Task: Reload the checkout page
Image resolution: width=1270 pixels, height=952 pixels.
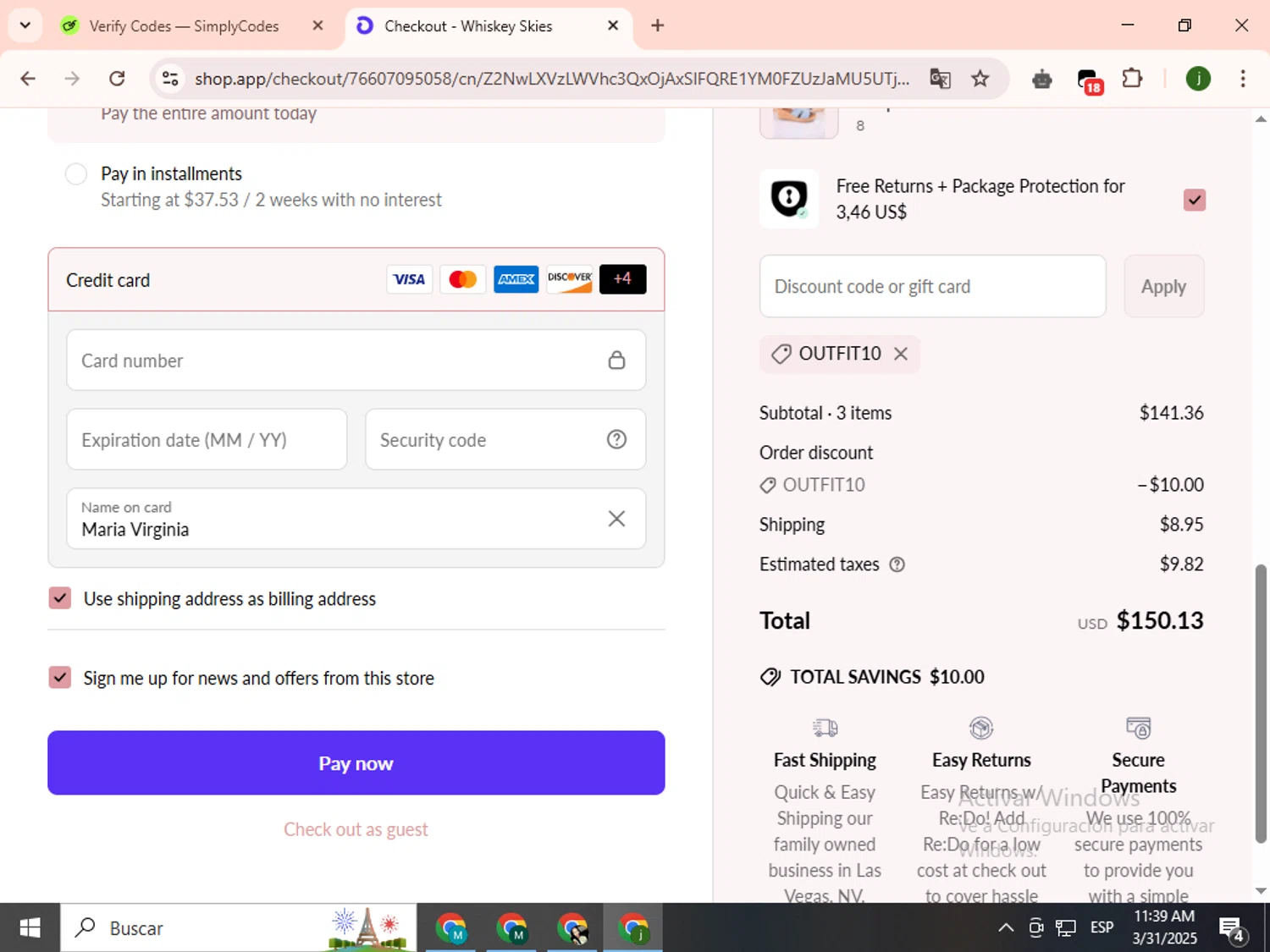Action: tap(117, 79)
